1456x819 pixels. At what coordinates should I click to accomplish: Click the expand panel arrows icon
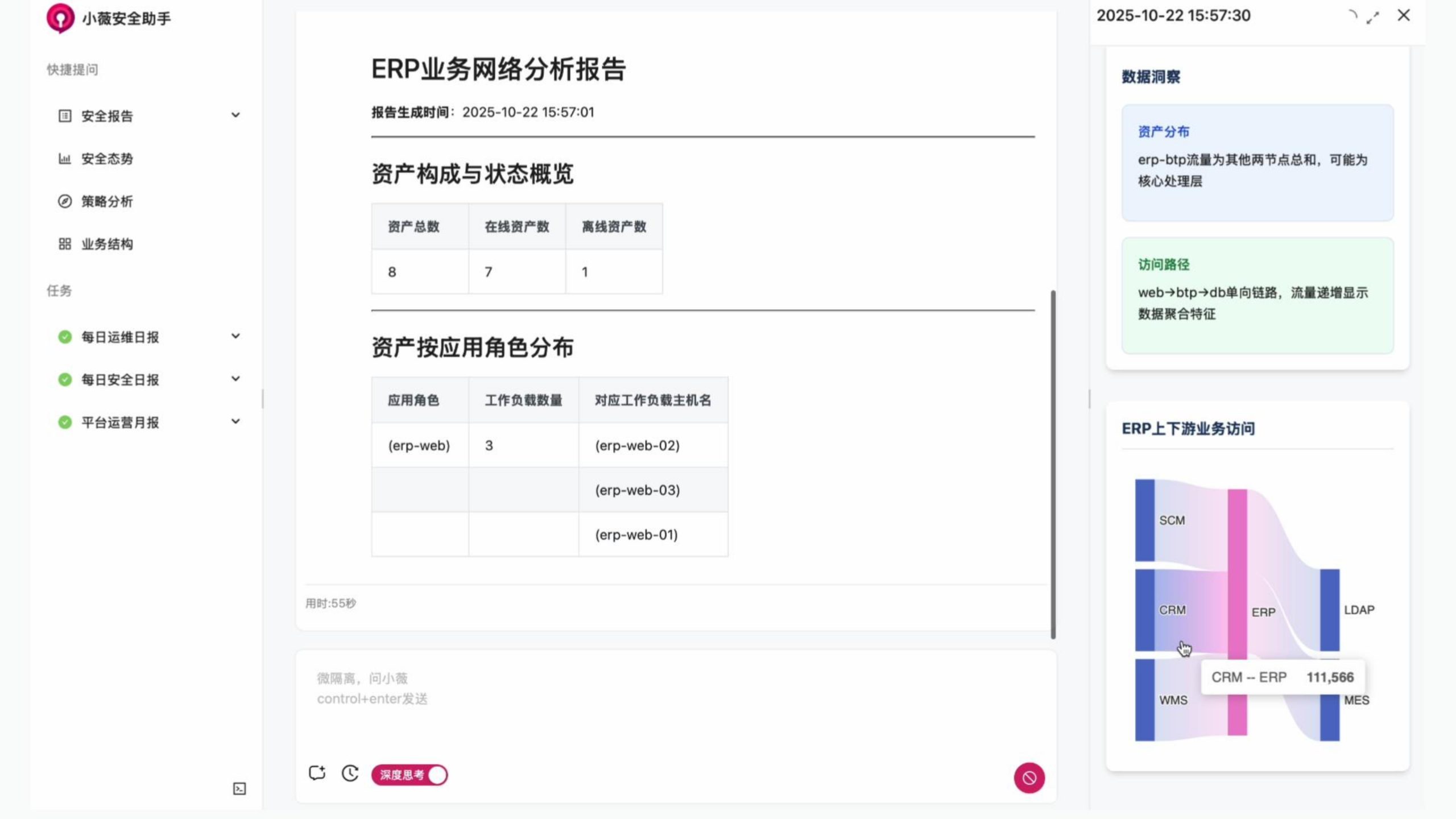(1373, 17)
